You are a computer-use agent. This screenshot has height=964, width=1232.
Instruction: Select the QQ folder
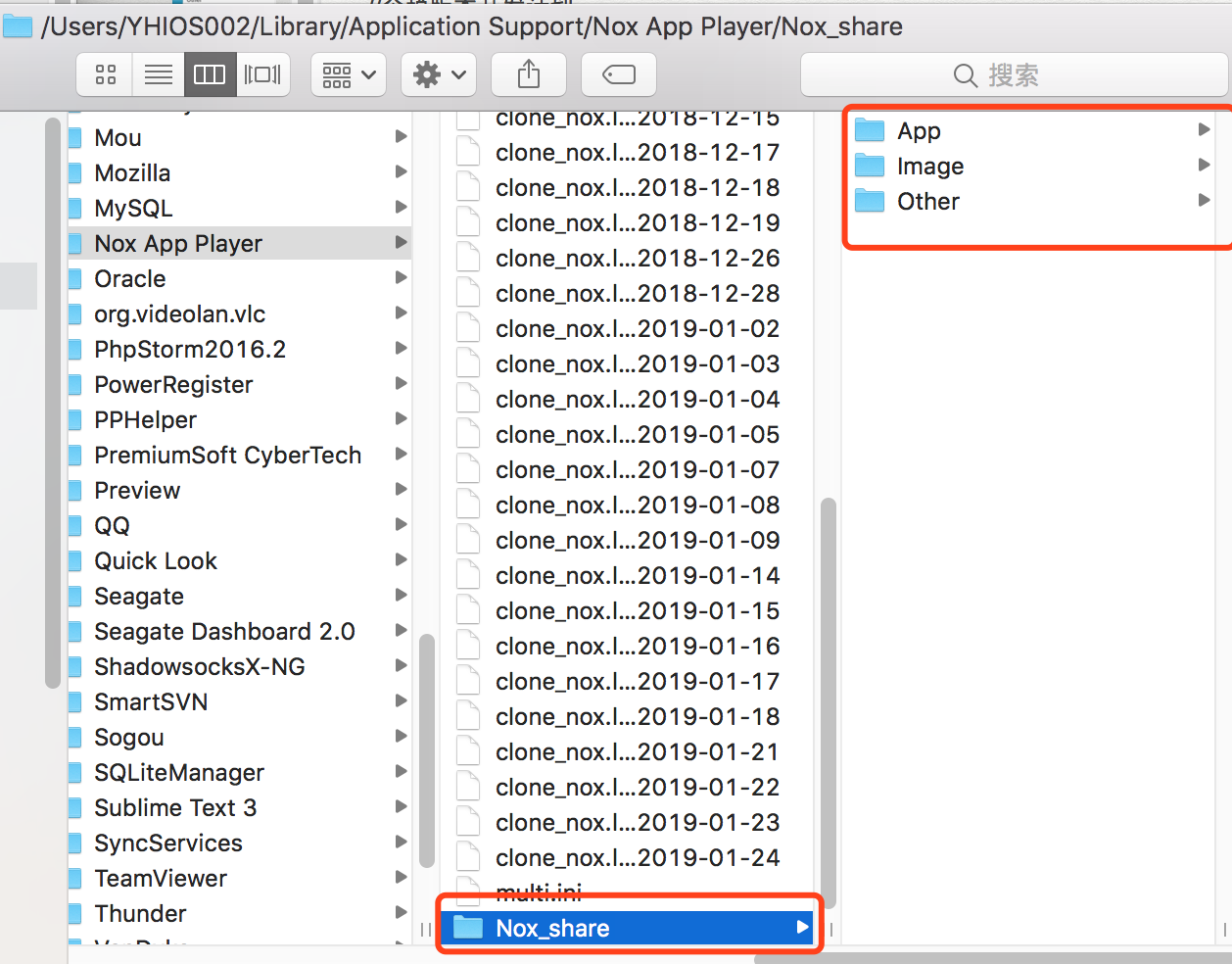239,525
